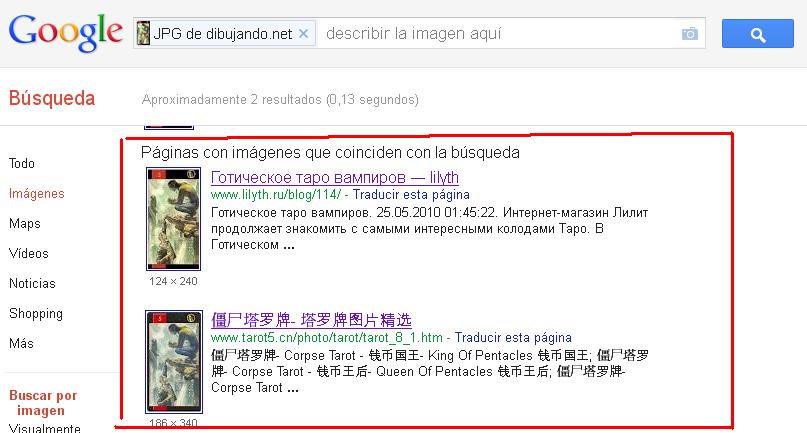Open the 'Готическое таро вампиров — lilyth' result
Screen dimensions: 807x433
point(335,178)
